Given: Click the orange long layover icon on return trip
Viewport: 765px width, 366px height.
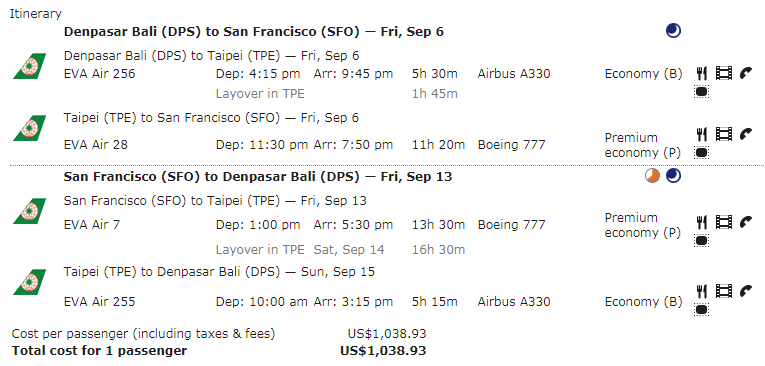Looking at the screenshot, I should click(652, 176).
